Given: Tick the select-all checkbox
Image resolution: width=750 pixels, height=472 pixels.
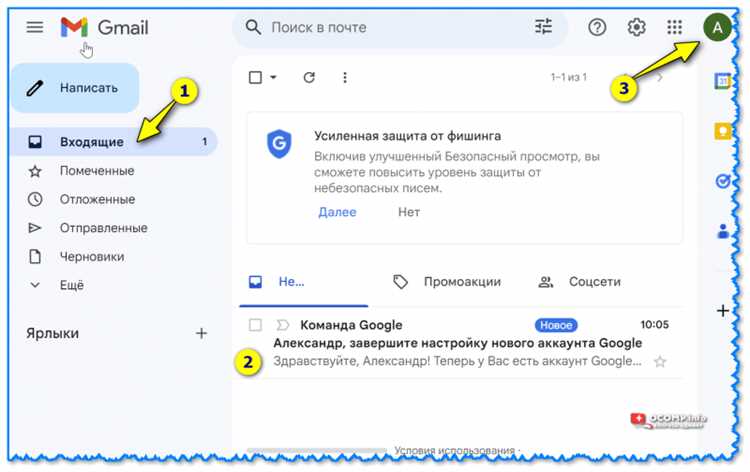Looking at the screenshot, I should click(x=255, y=77).
